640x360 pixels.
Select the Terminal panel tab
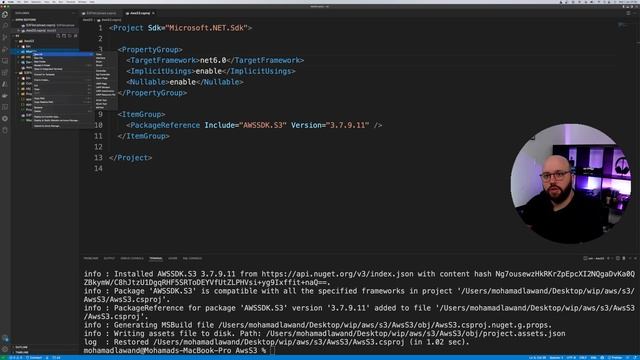tap(156, 258)
